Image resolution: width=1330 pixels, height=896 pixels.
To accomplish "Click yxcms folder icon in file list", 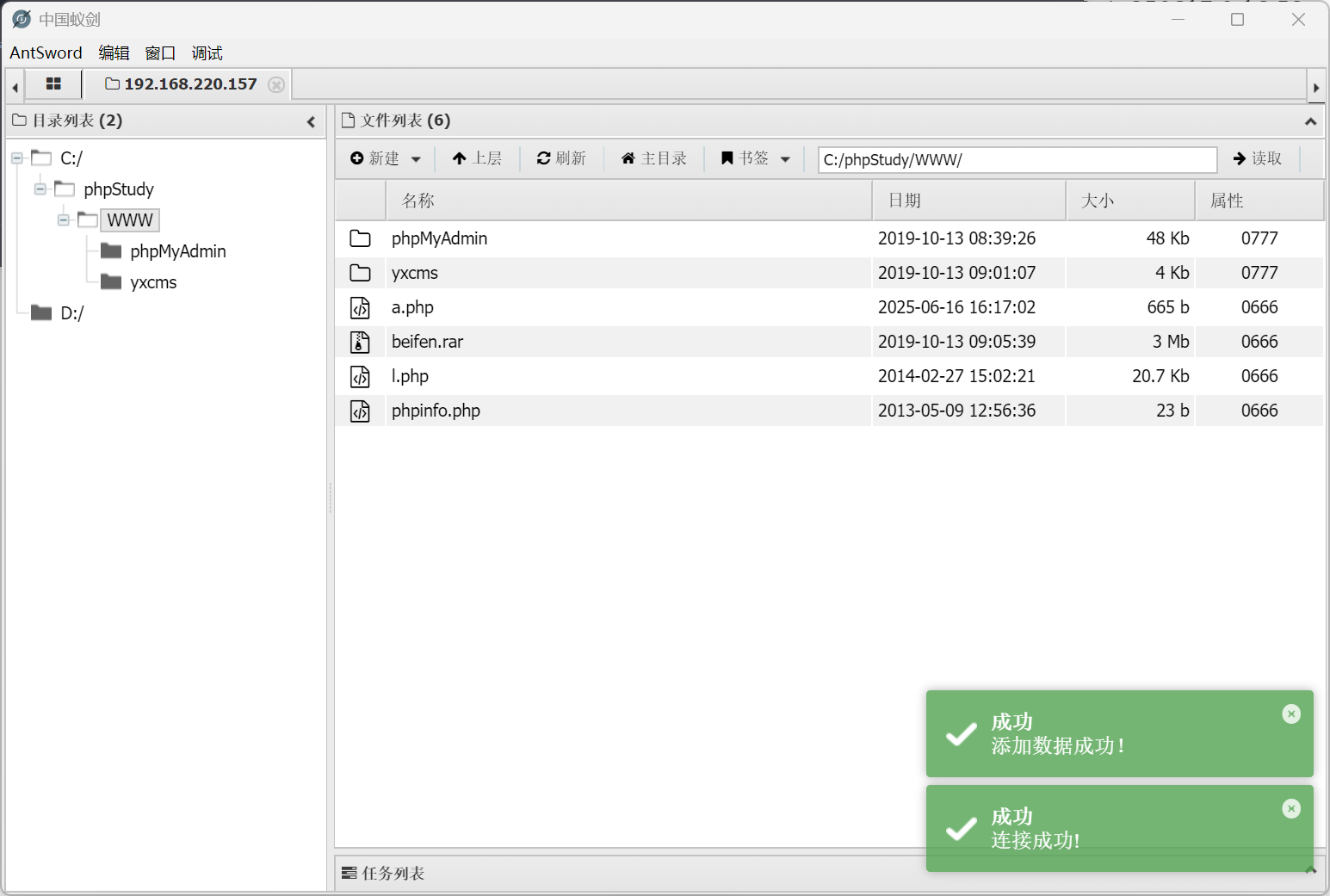I will 360,273.
